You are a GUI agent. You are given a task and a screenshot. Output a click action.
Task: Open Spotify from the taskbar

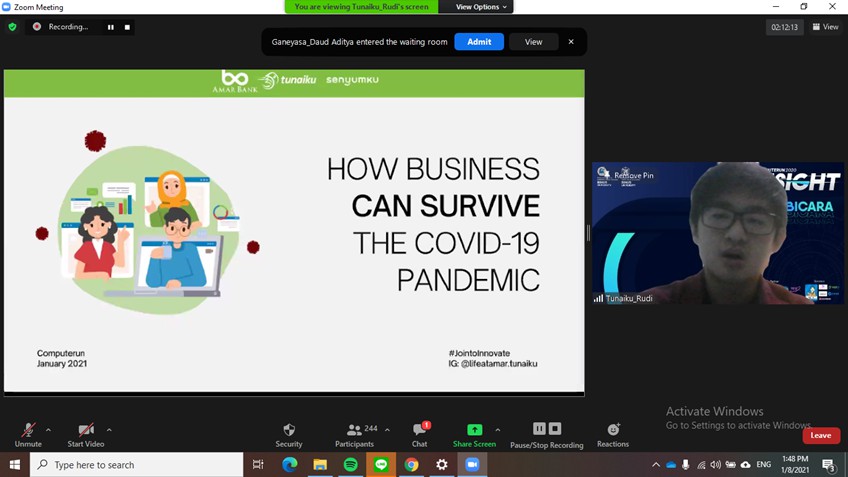(350, 465)
